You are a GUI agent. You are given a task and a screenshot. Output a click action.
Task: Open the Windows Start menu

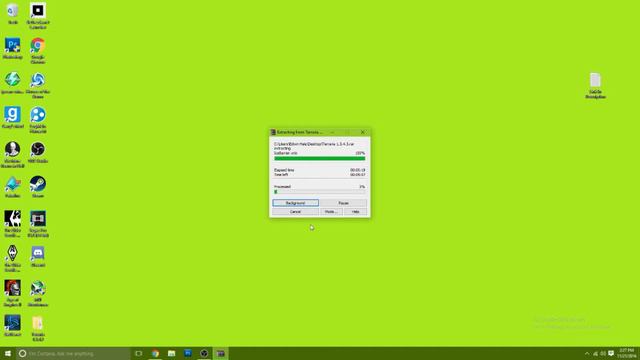[x=8, y=353]
